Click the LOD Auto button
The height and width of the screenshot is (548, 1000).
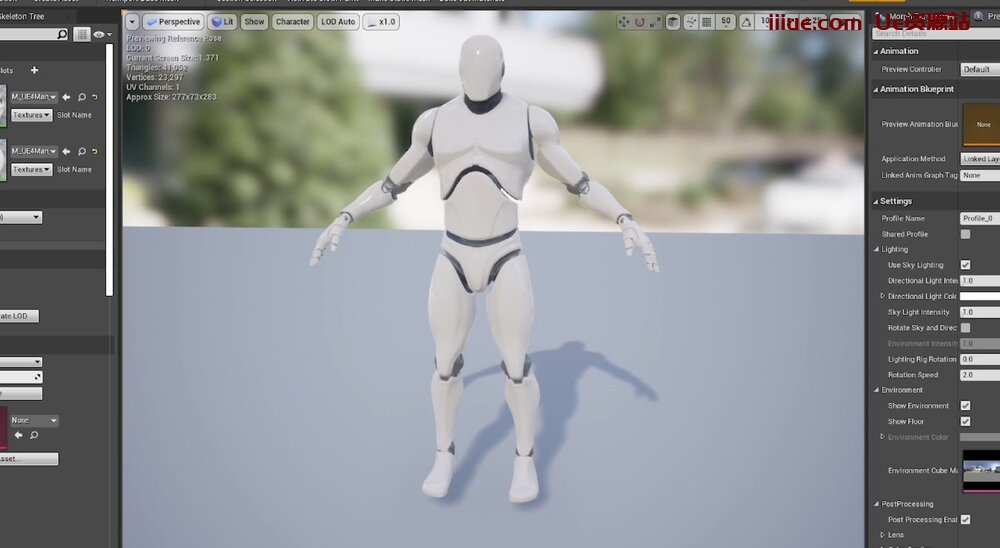coord(338,21)
